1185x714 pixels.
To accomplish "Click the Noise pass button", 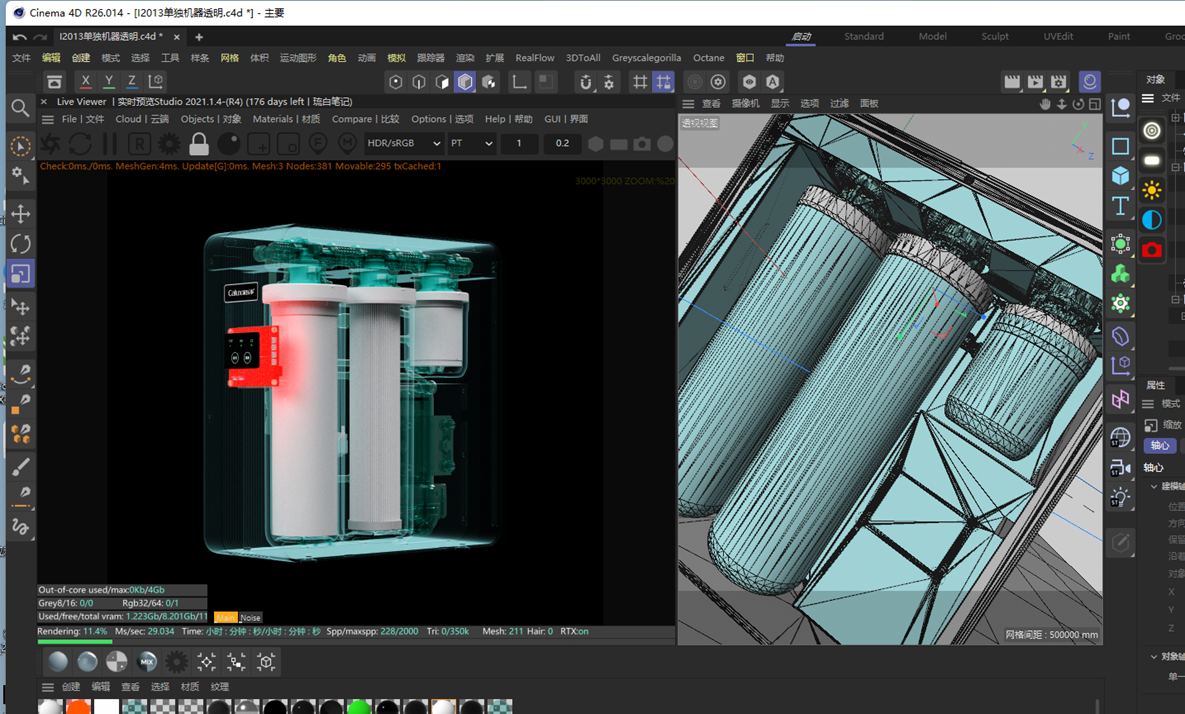I will (250, 617).
